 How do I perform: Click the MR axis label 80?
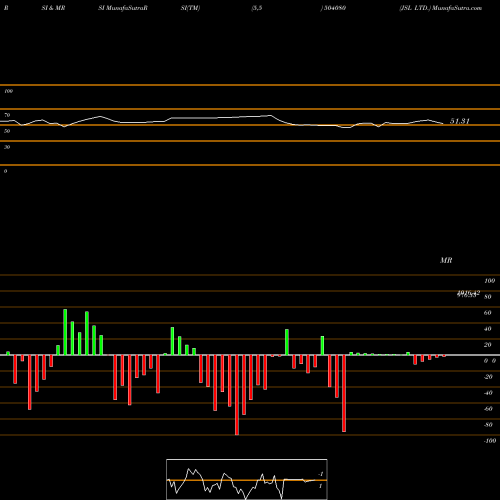point(487,297)
